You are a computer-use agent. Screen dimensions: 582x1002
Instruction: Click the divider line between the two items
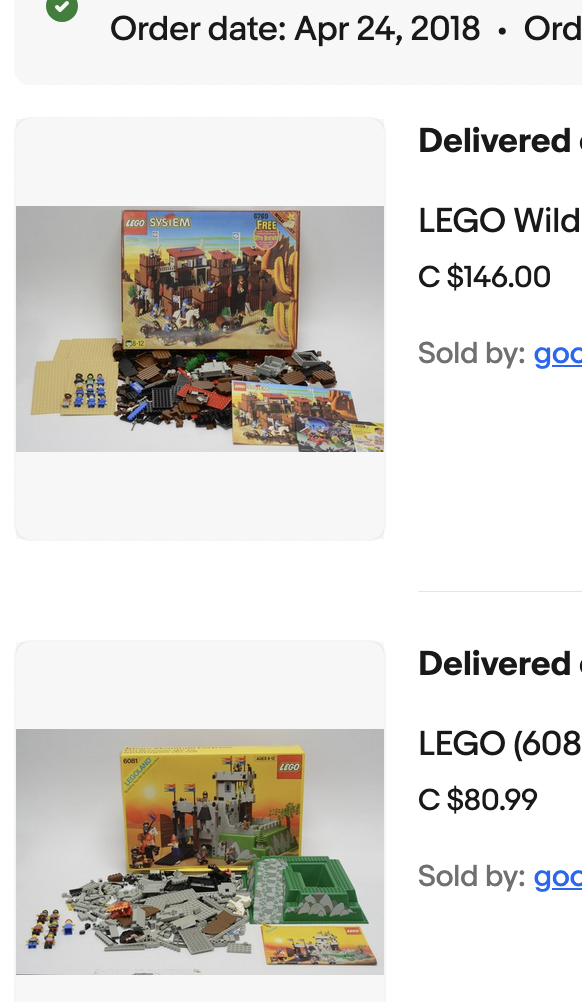pos(500,592)
